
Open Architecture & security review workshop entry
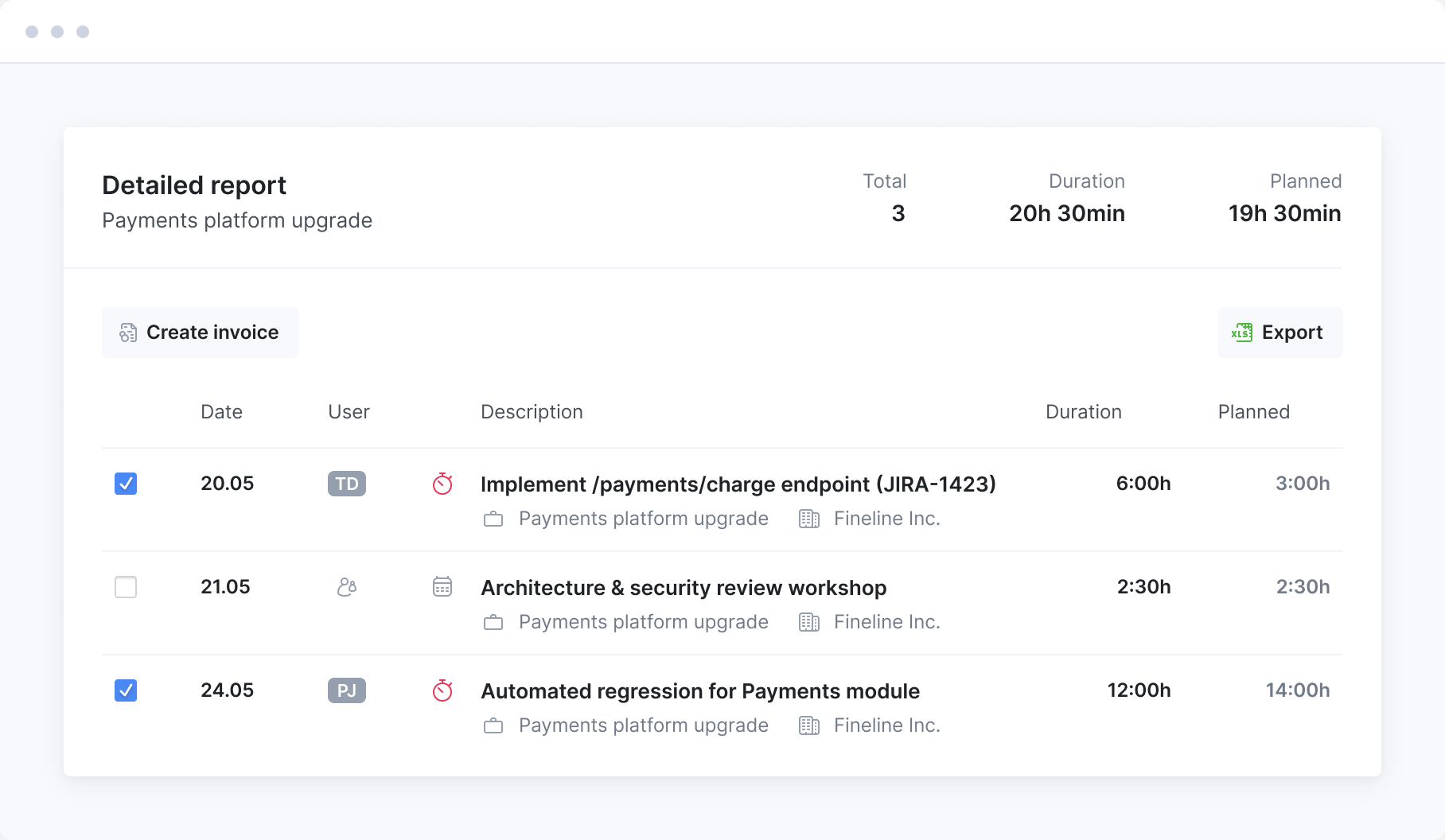tap(684, 588)
